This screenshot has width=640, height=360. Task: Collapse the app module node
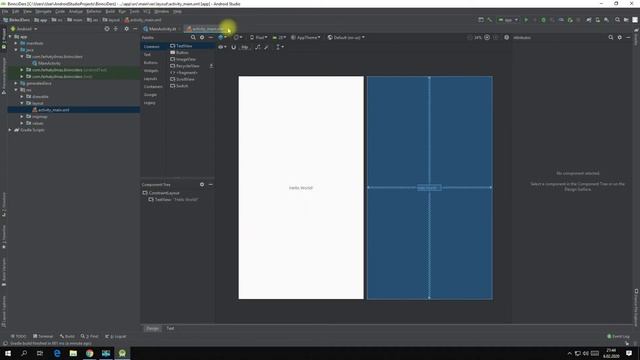[x=10, y=36]
